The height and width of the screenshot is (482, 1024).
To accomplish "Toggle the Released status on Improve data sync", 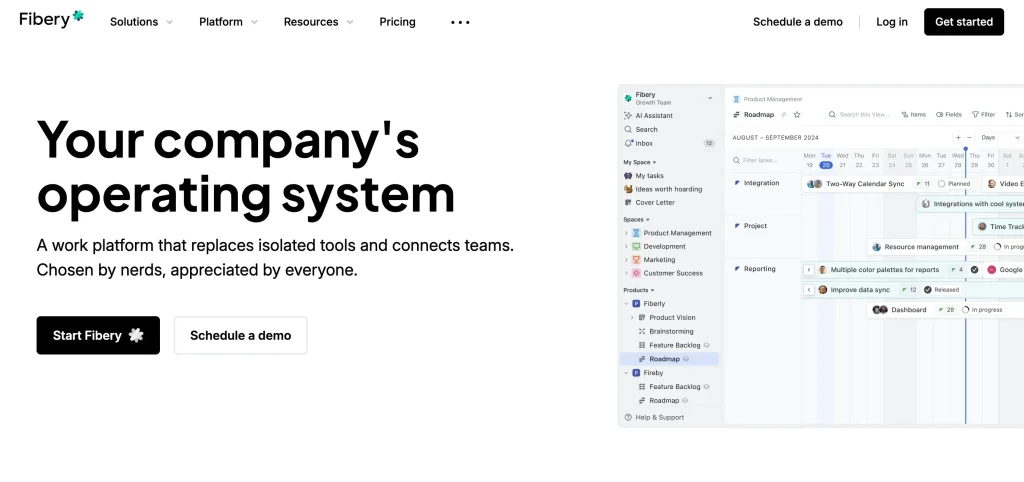I will pyautogui.click(x=942, y=289).
